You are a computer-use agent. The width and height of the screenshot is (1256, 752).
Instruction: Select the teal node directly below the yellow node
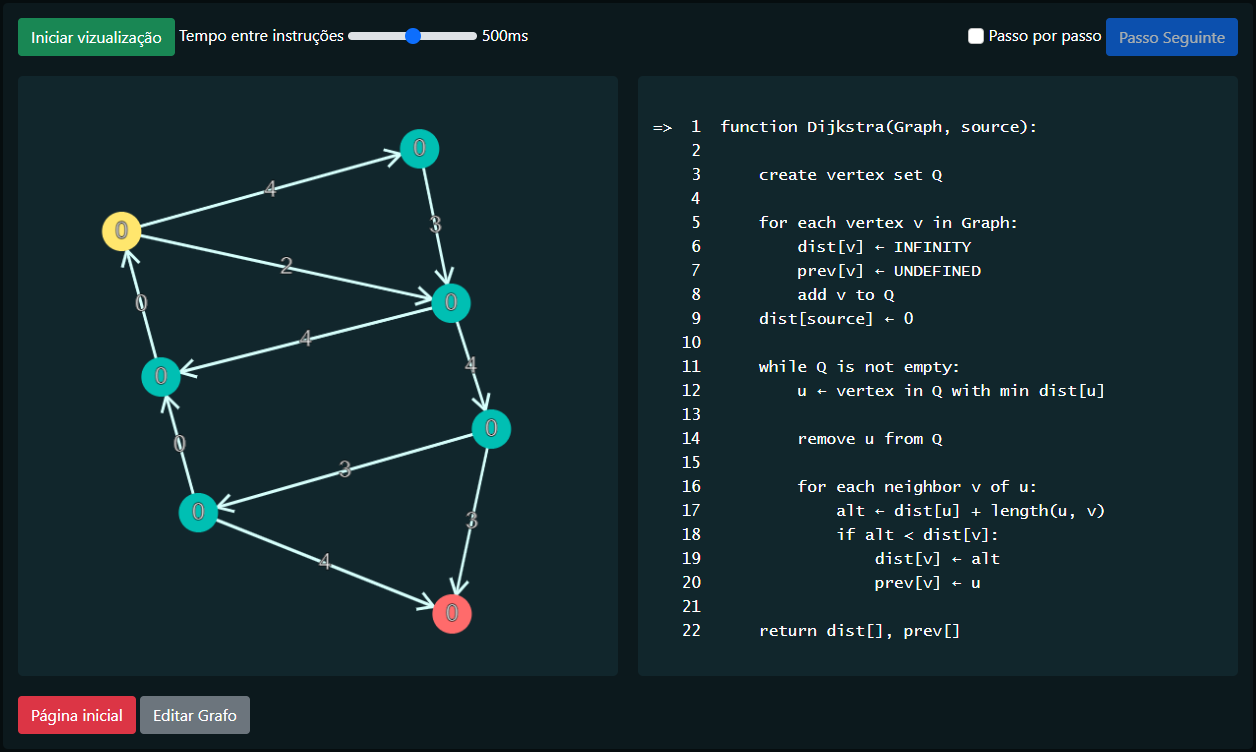pos(161,377)
